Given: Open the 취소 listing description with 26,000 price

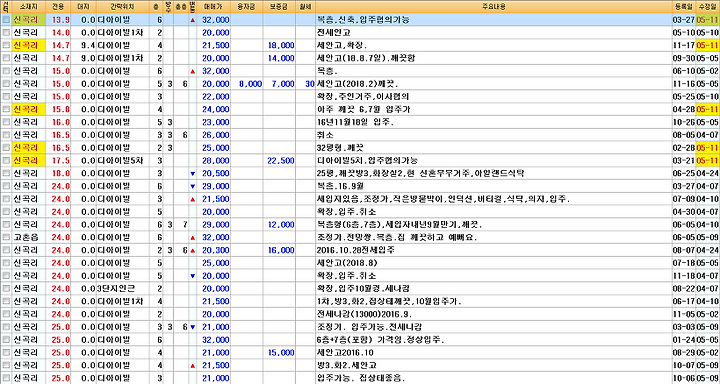Looking at the screenshot, I should 325,135.
